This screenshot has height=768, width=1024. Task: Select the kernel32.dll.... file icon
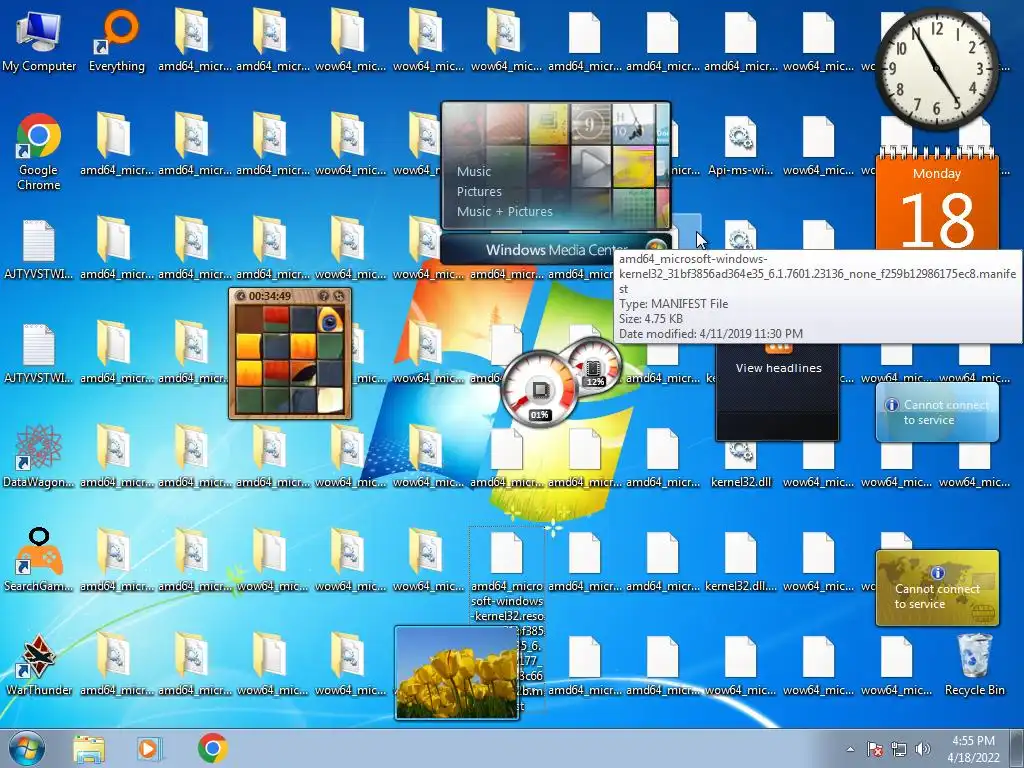coord(740,560)
